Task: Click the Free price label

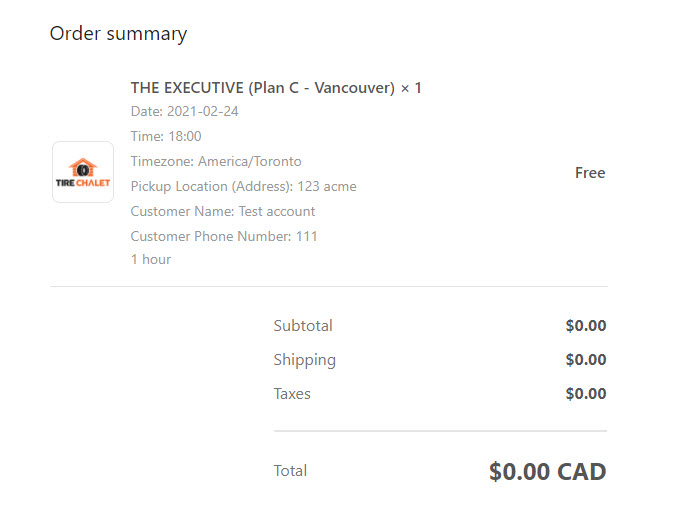Action: point(590,173)
